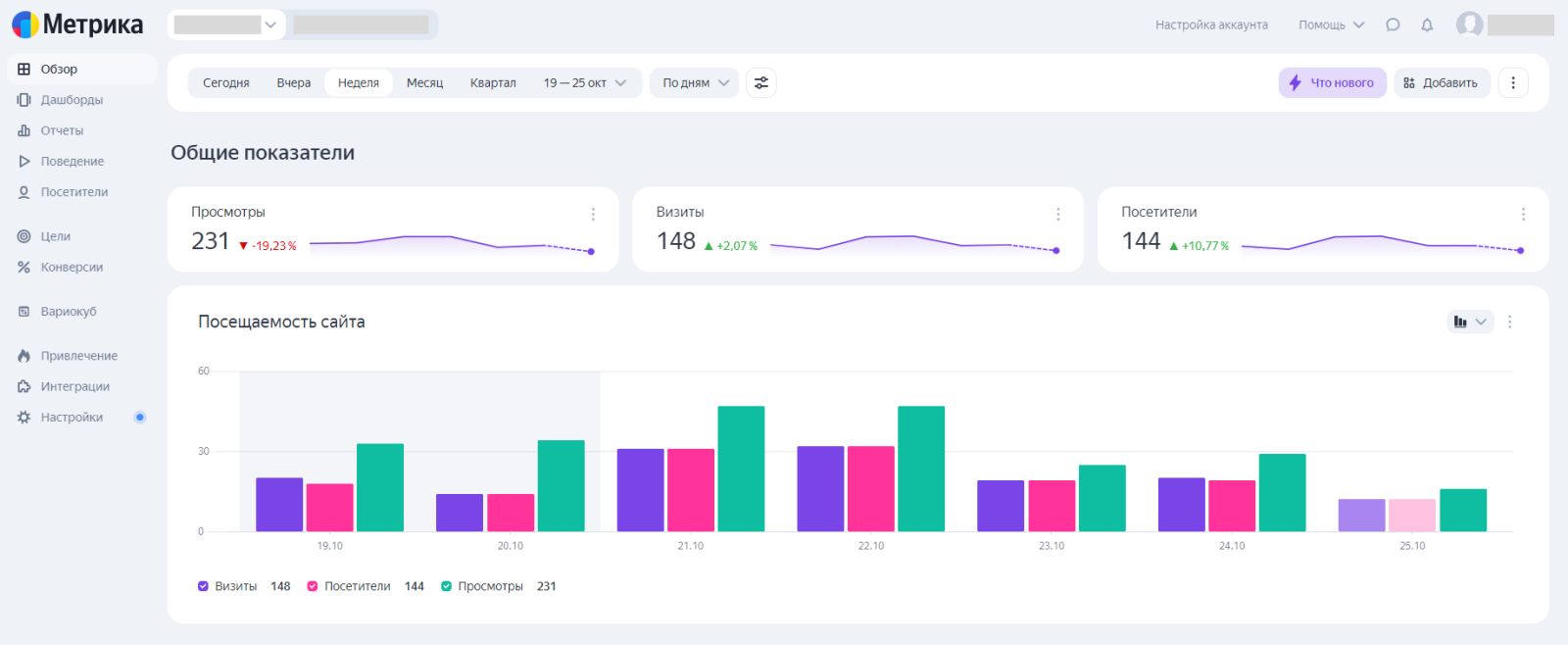The height and width of the screenshot is (645, 1568).
Task: Toggle Посетители series checkbox in legend
Action: click(313, 586)
